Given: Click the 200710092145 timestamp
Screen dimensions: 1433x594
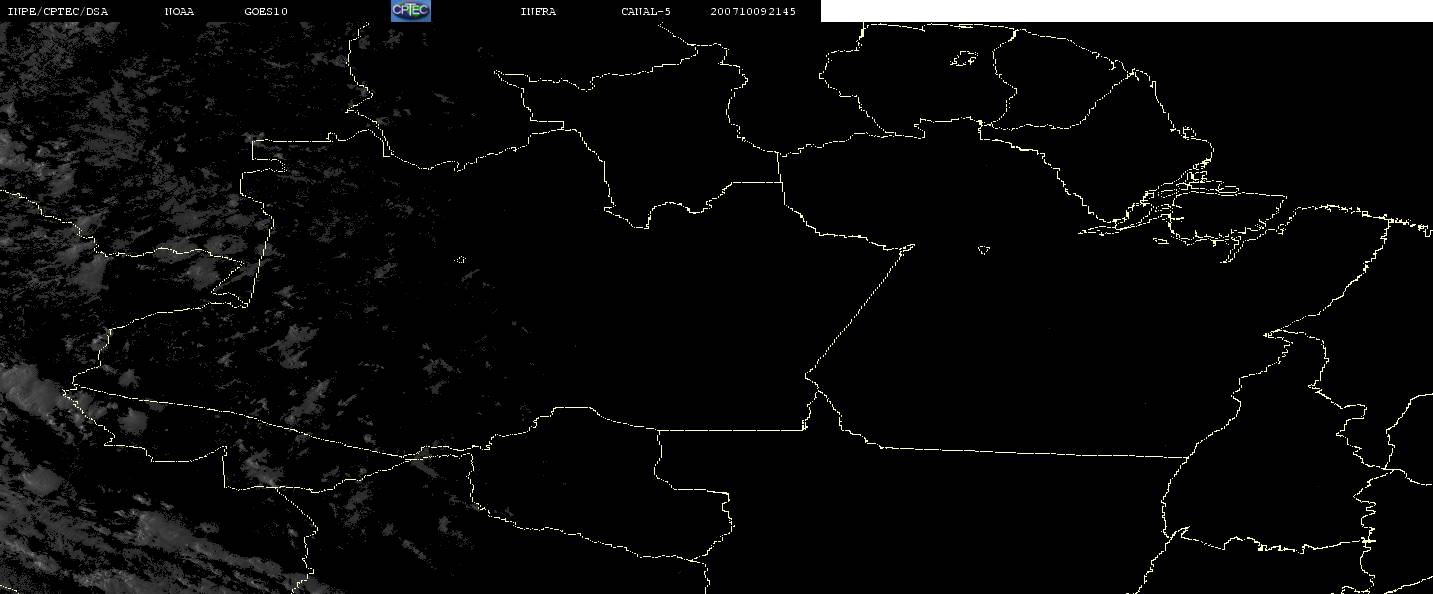Looking at the screenshot, I should (753, 11).
